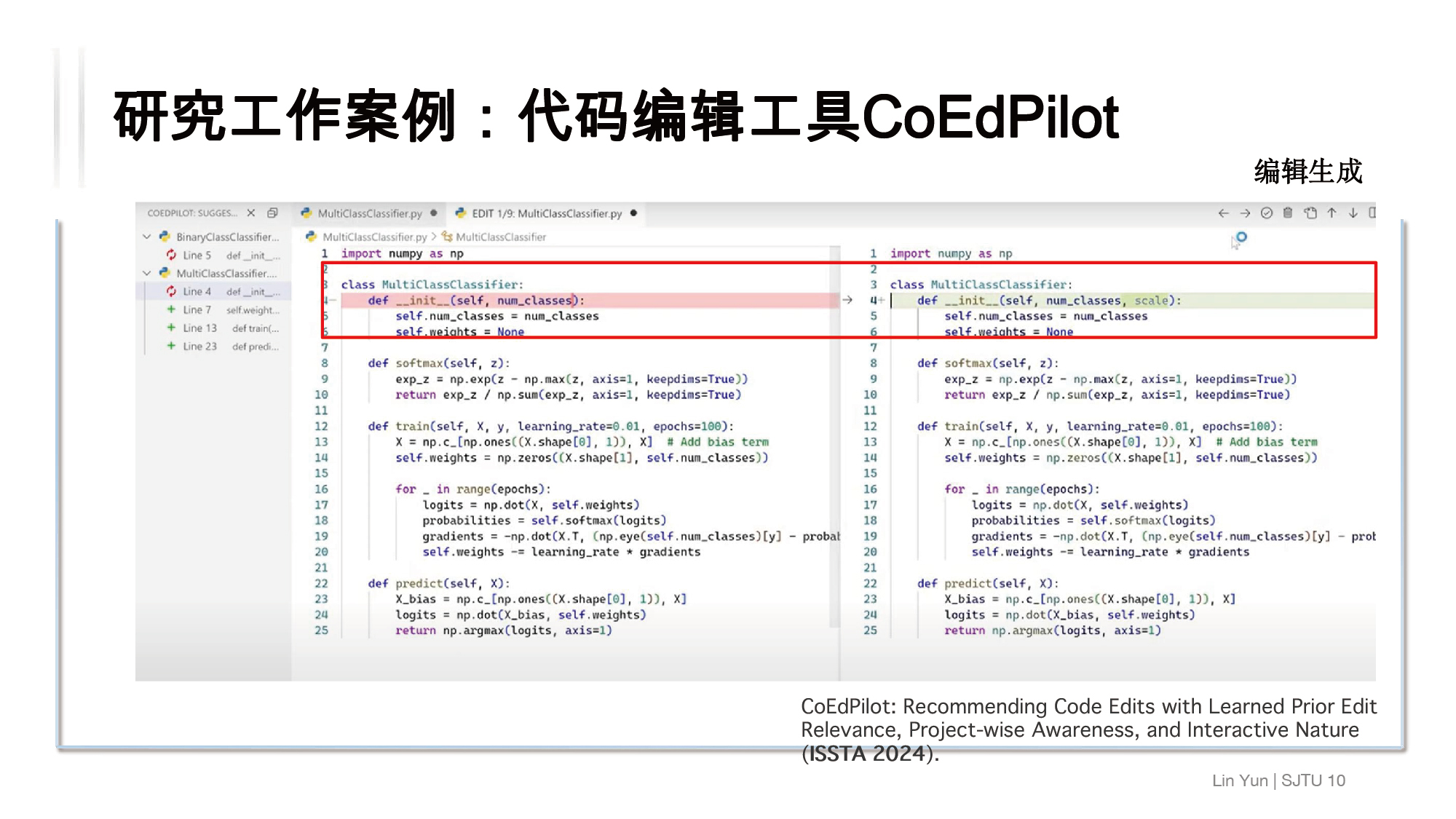Click unsaved dot on MultiClassClassifier.py tab

point(434,213)
